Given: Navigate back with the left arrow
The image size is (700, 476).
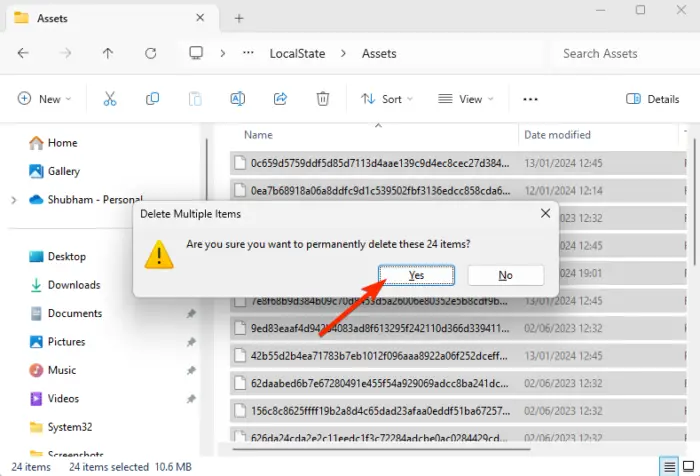Looking at the screenshot, I should [x=23, y=54].
